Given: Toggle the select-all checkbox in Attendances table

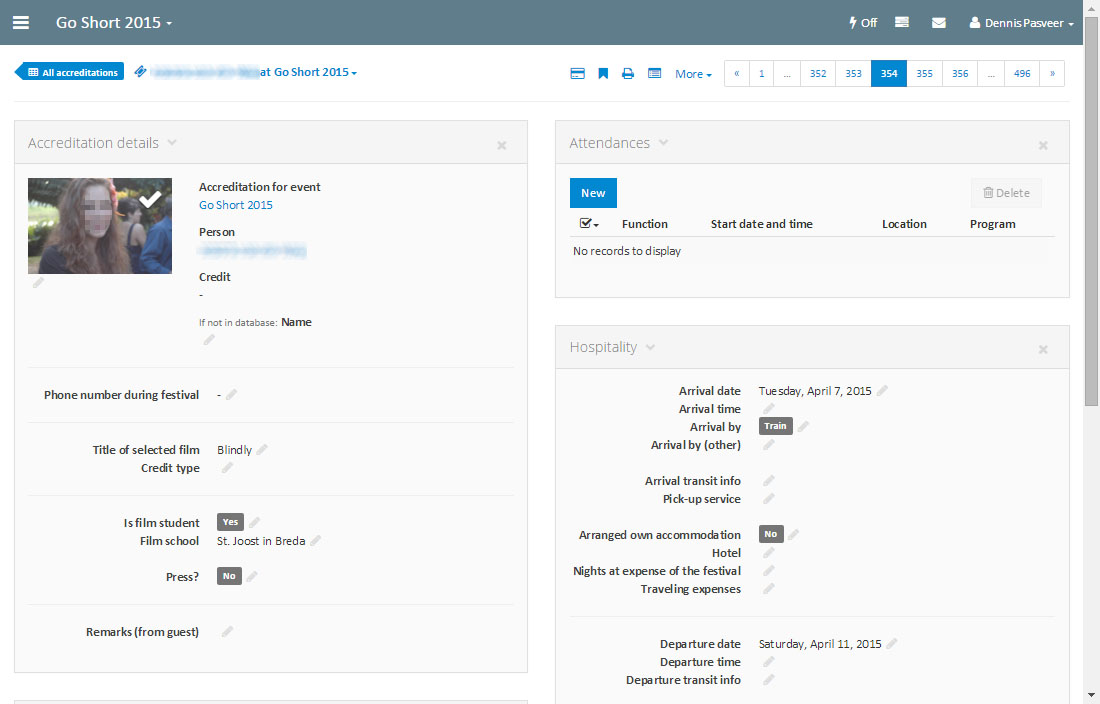Looking at the screenshot, I should click(587, 224).
